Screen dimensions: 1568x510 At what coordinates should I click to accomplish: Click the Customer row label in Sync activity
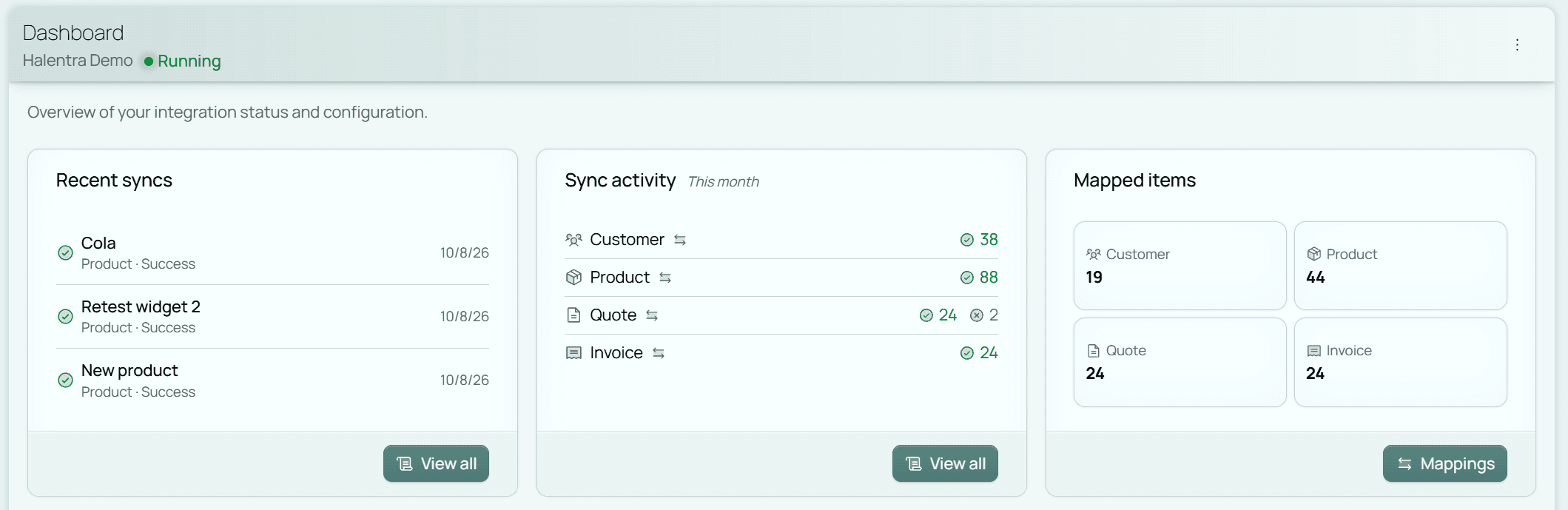click(627, 240)
